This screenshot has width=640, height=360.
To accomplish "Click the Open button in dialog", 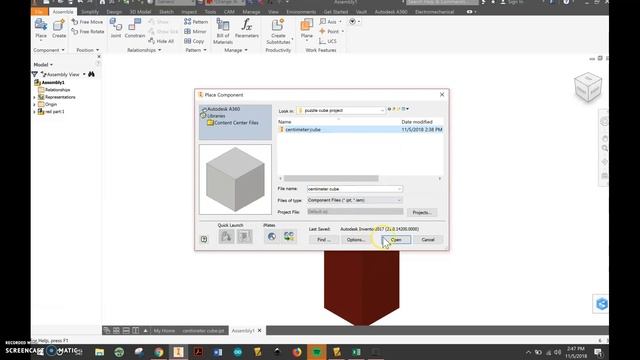I will coord(396,240).
